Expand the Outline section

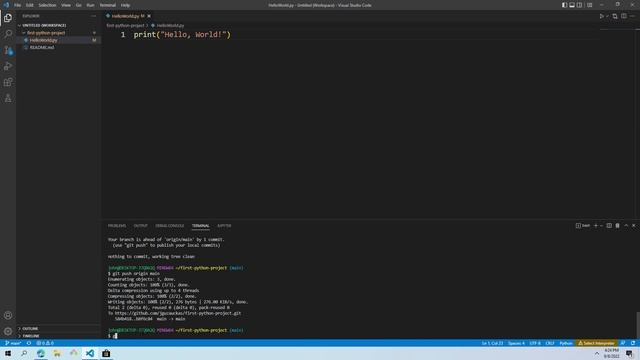30,329
